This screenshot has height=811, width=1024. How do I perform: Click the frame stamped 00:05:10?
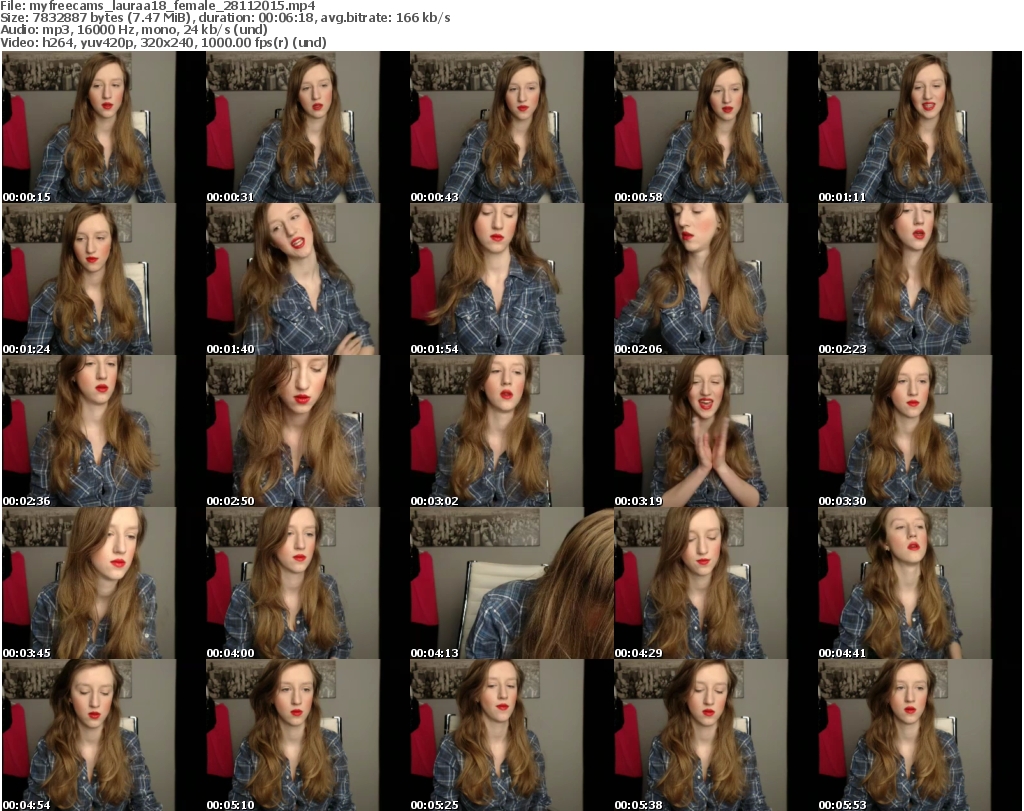point(307,735)
